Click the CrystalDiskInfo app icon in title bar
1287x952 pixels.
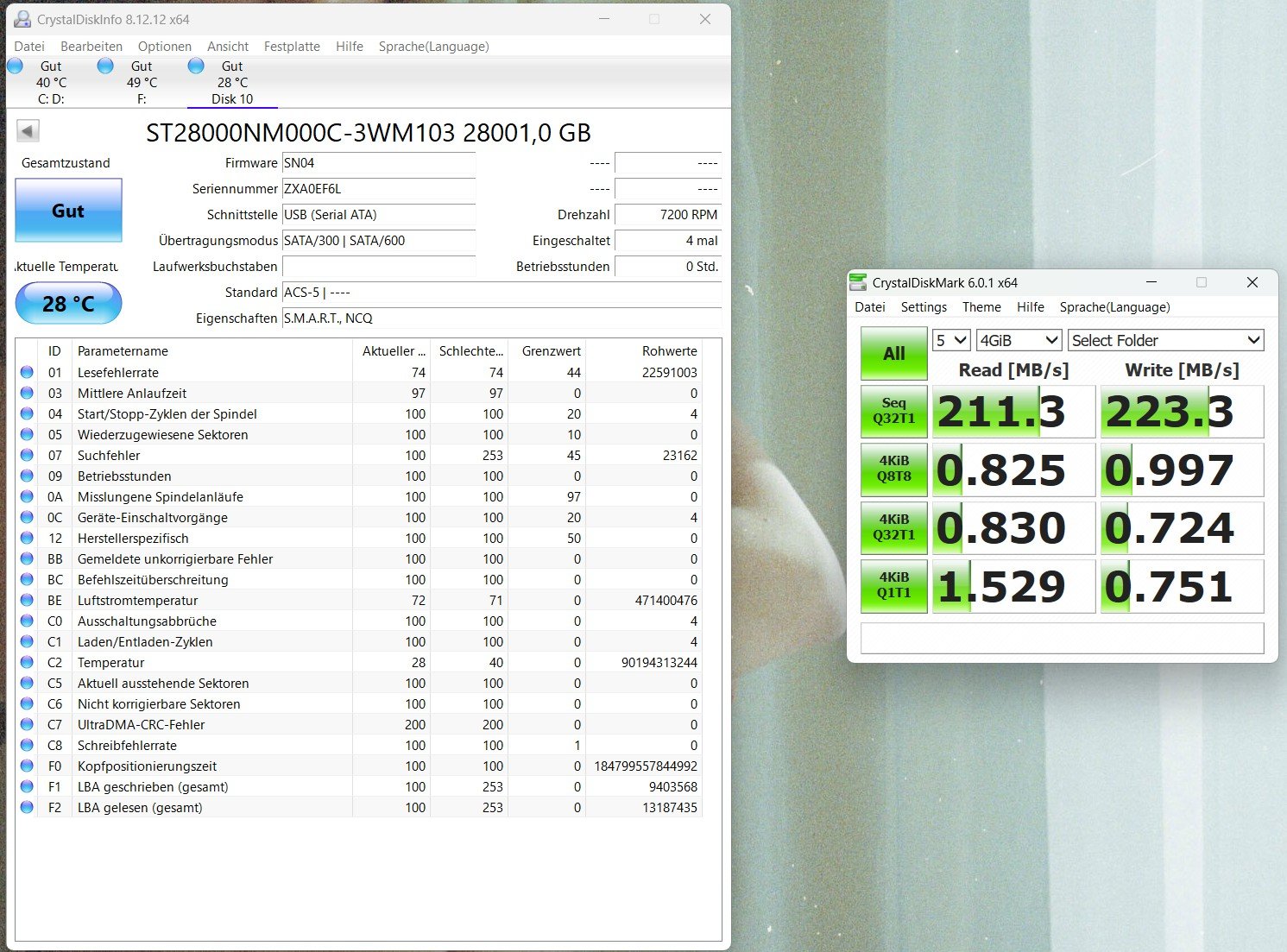[22, 19]
